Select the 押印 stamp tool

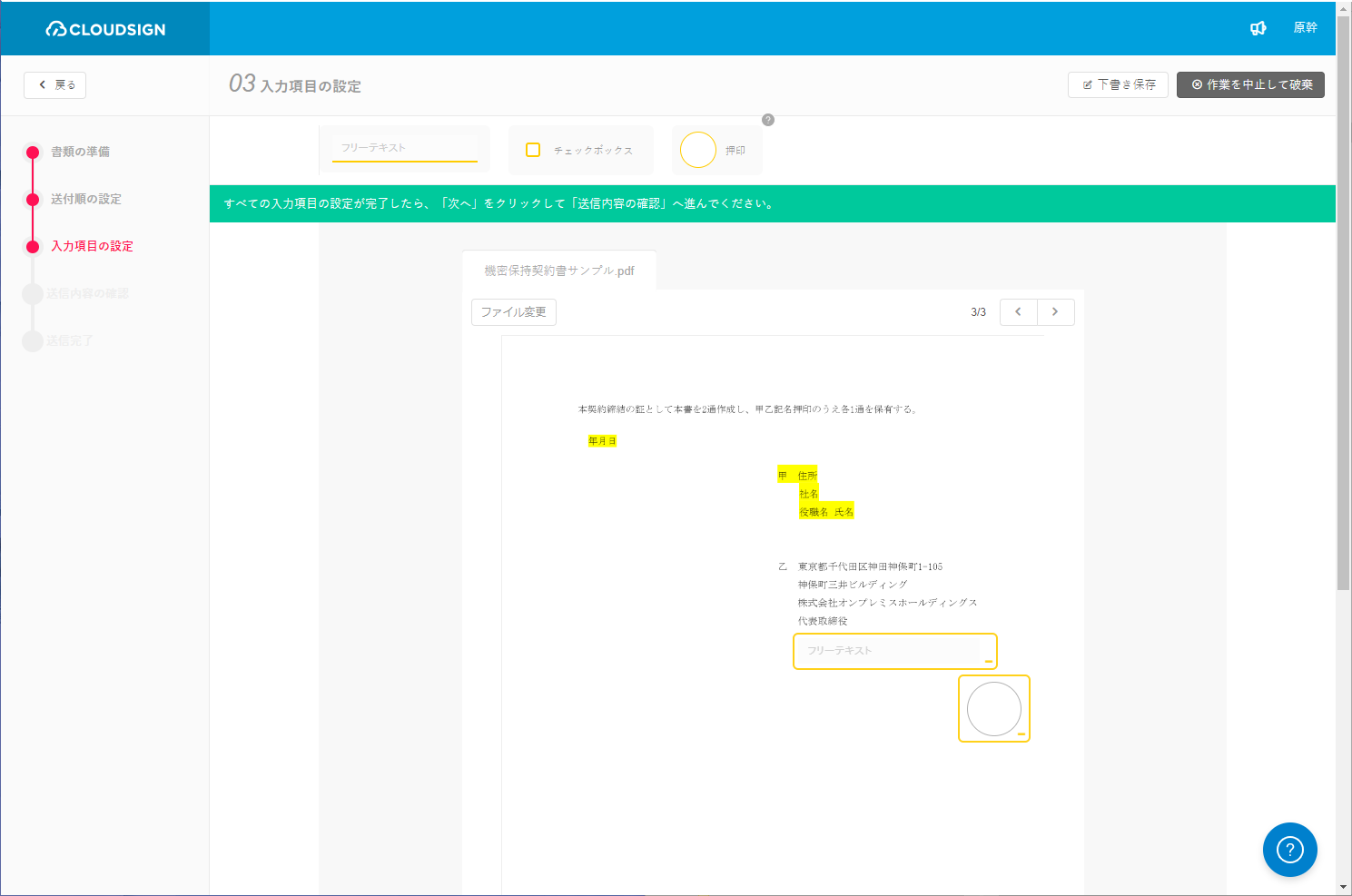point(717,150)
